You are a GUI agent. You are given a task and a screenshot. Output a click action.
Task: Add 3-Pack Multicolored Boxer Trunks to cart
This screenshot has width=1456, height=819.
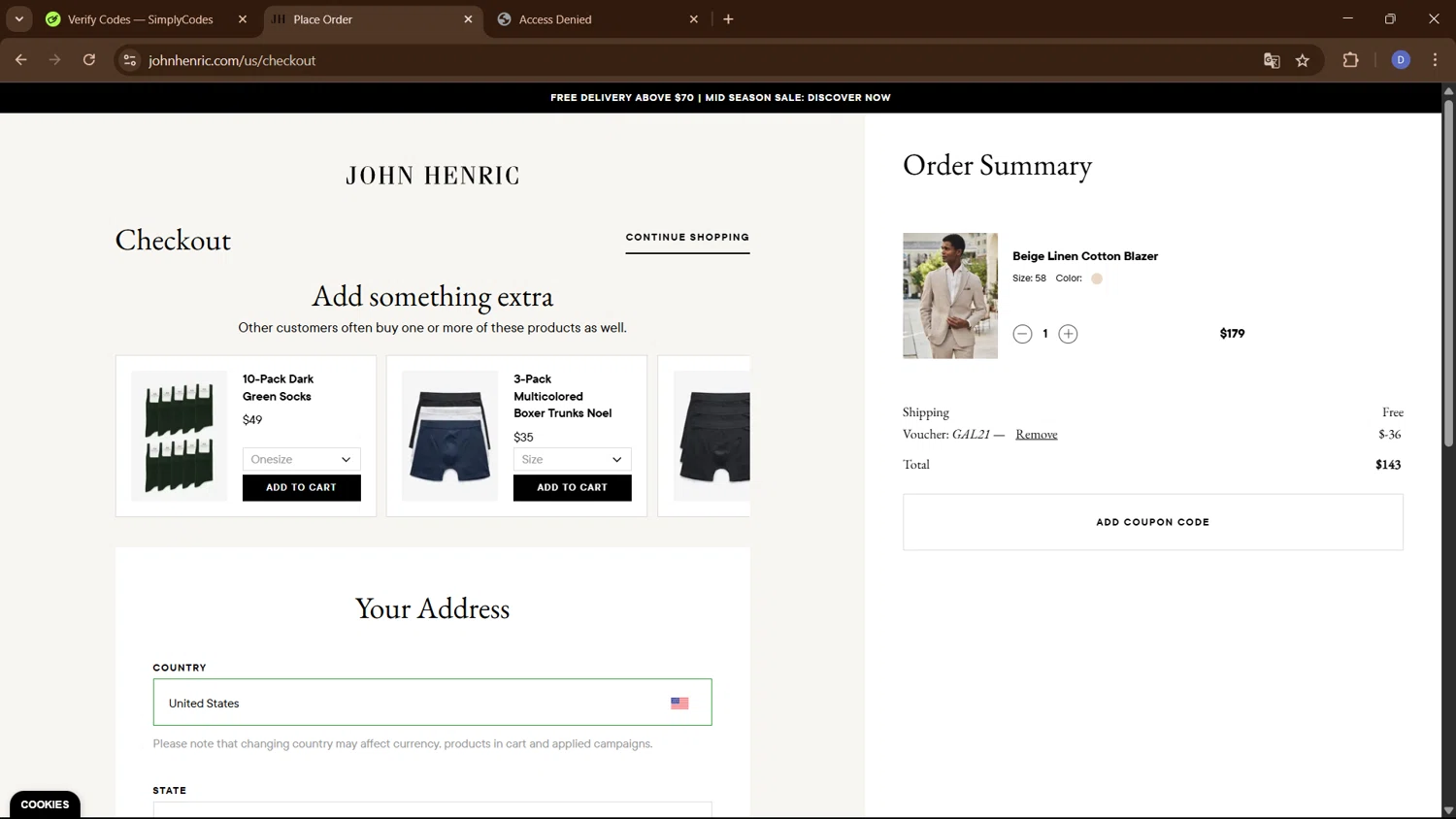(x=572, y=488)
